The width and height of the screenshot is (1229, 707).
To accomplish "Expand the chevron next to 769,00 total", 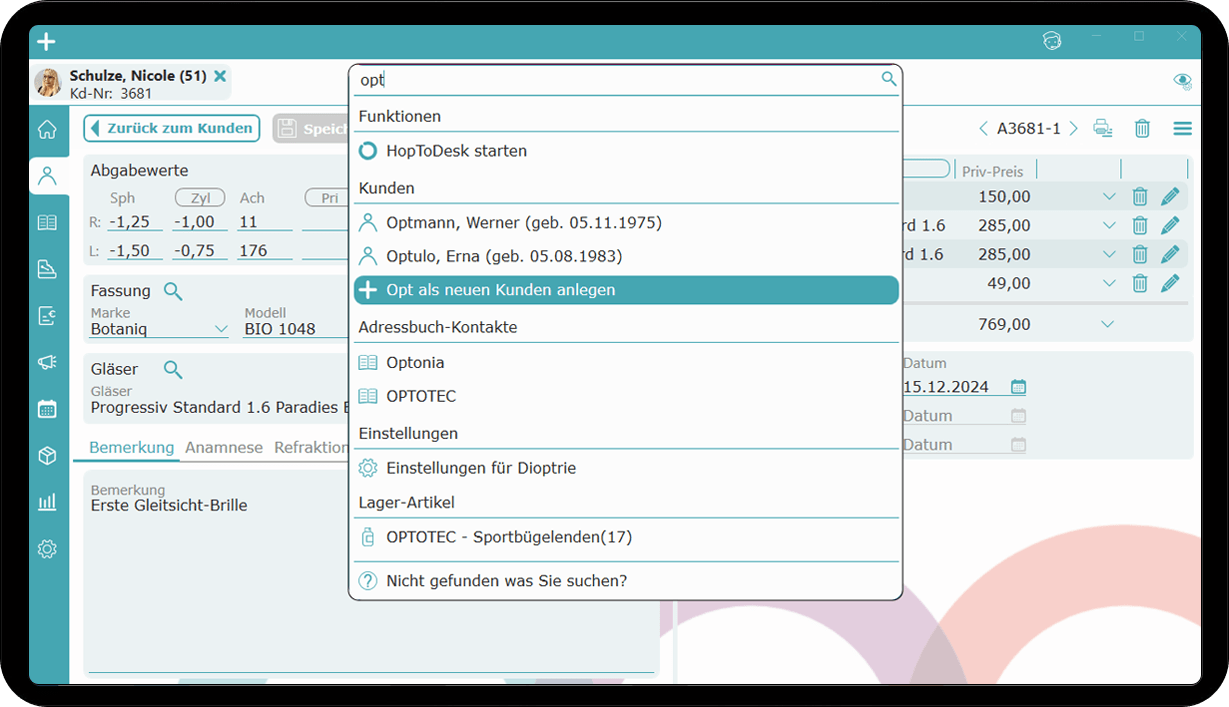I will click(x=1107, y=325).
